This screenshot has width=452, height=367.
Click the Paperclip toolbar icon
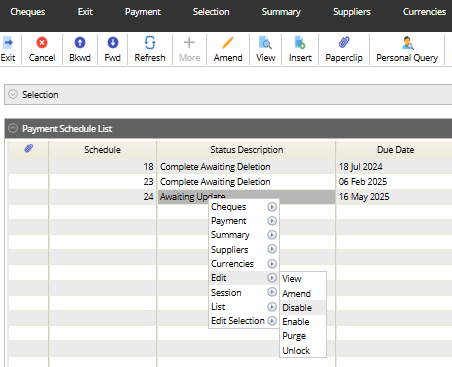[344, 43]
